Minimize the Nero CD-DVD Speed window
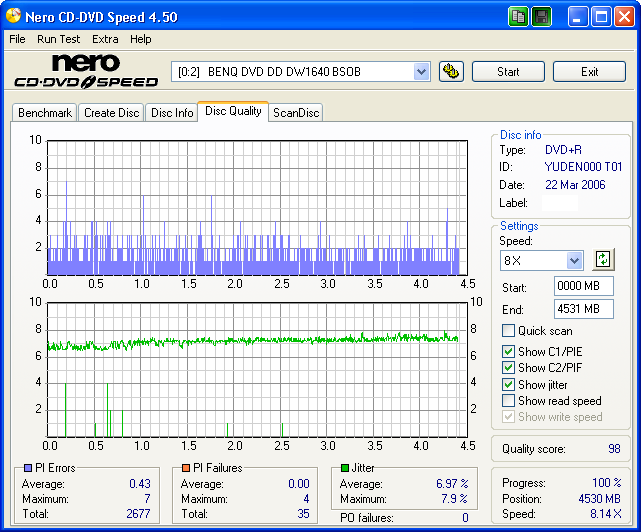The width and height of the screenshot is (641, 532). [x=578, y=16]
